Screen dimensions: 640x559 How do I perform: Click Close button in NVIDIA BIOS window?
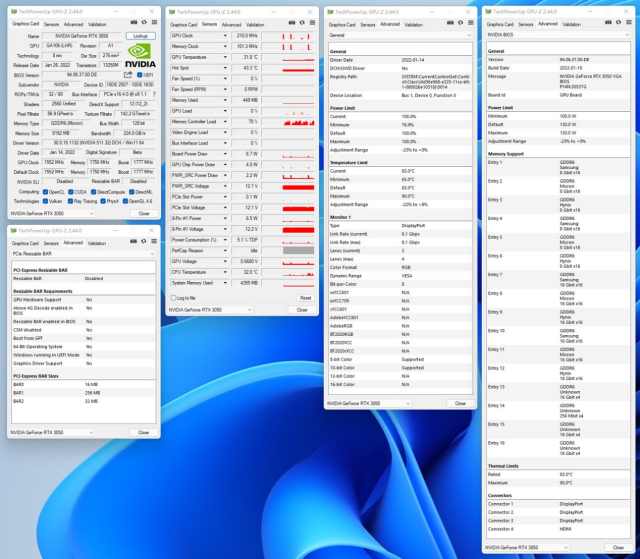click(618, 548)
